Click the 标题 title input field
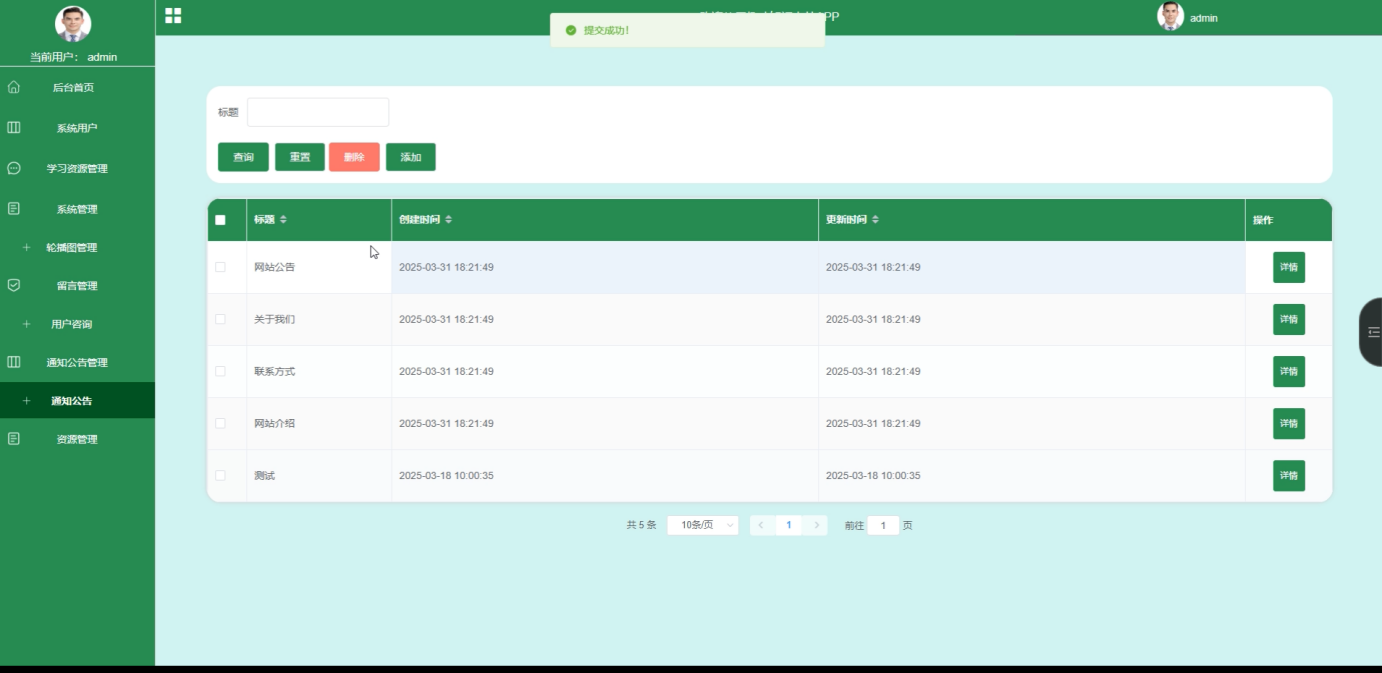 tap(320, 111)
